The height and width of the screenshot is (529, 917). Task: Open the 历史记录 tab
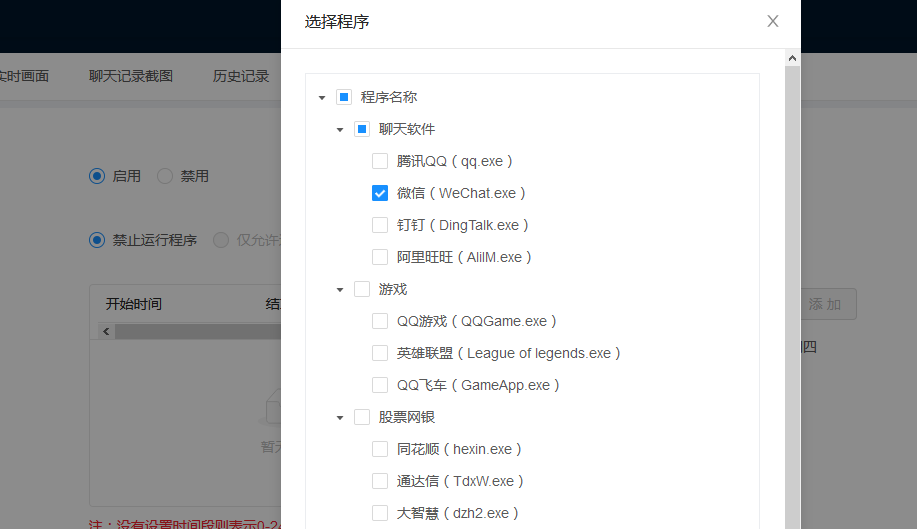click(x=241, y=76)
